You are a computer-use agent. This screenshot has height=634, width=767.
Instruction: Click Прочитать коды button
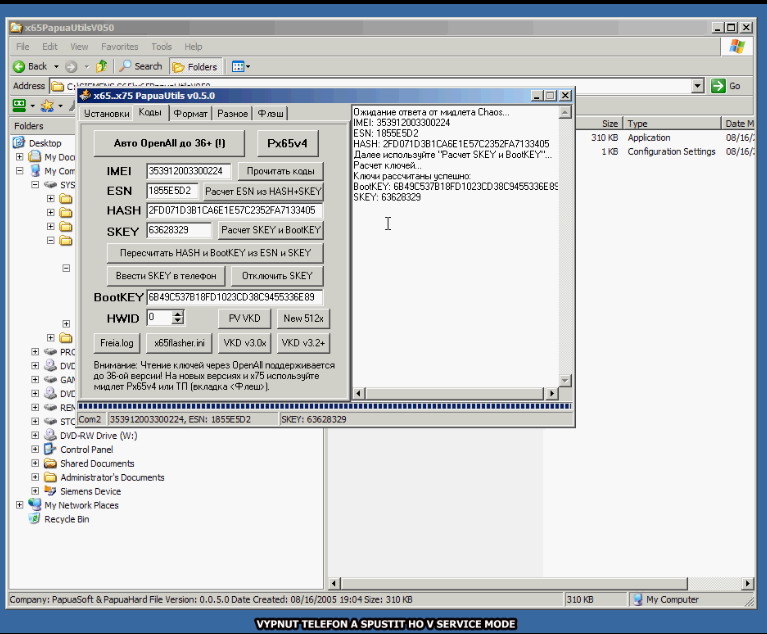click(280, 171)
